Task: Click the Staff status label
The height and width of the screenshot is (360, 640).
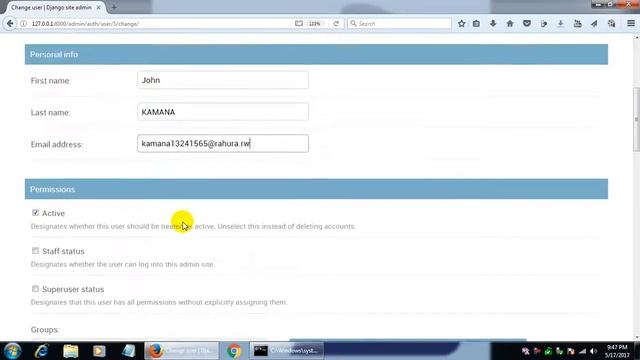Action: [63, 251]
